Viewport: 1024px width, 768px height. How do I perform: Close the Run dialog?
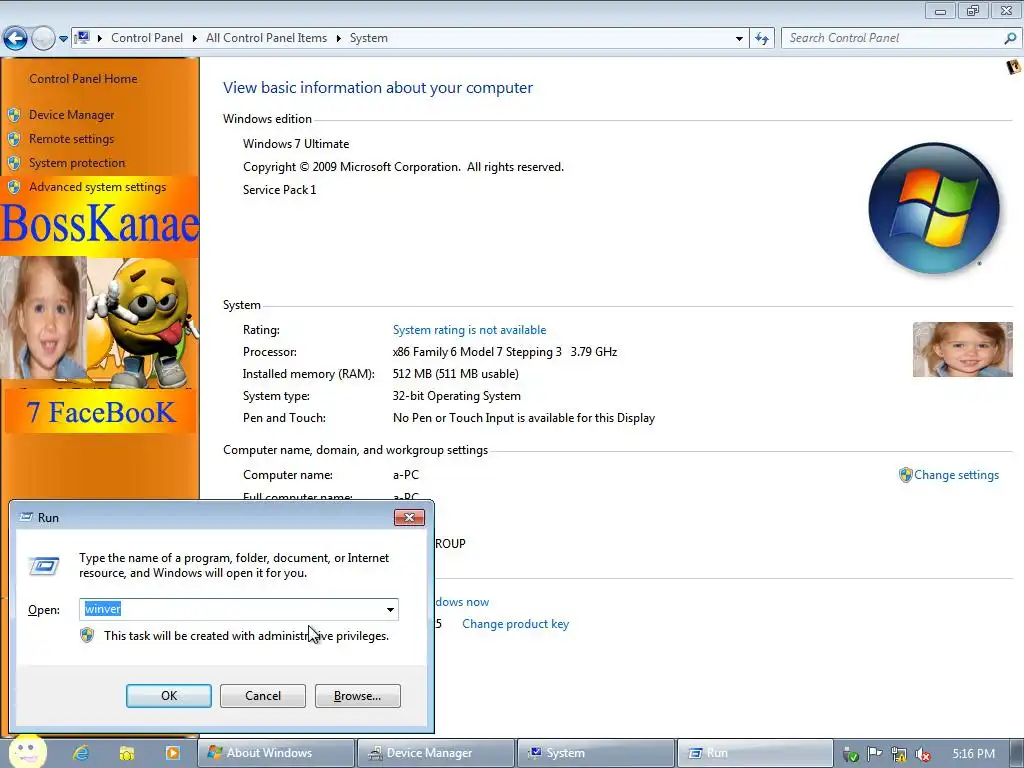[x=409, y=518]
